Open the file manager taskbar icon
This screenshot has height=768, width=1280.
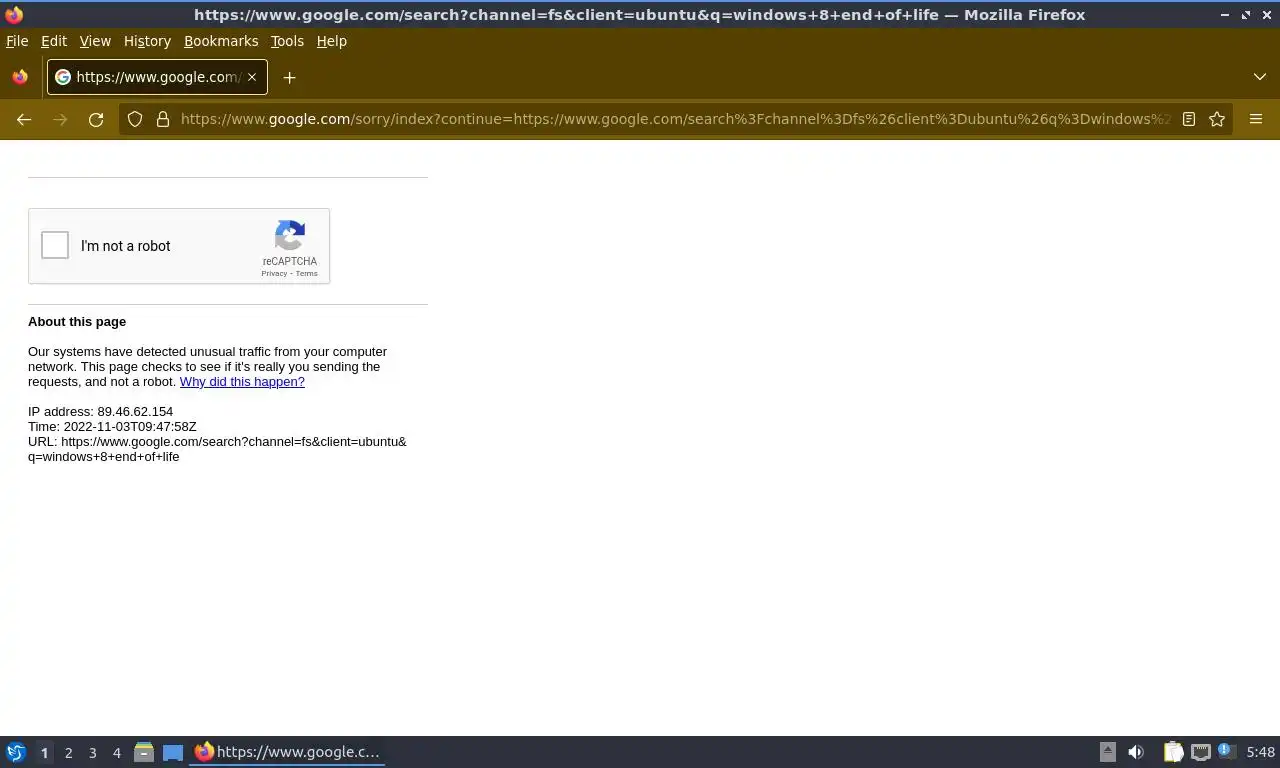tap(144, 752)
